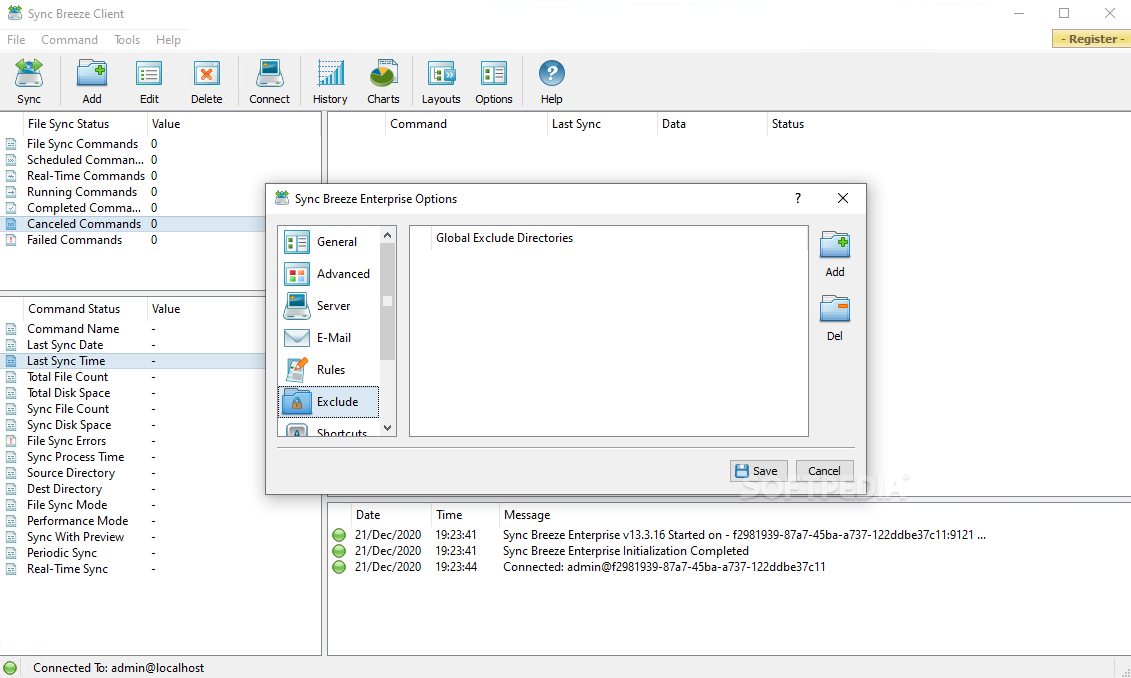The width and height of the screenshot is (1131, 678).
Task: Select the Completed Commands row
Action: 134,208
